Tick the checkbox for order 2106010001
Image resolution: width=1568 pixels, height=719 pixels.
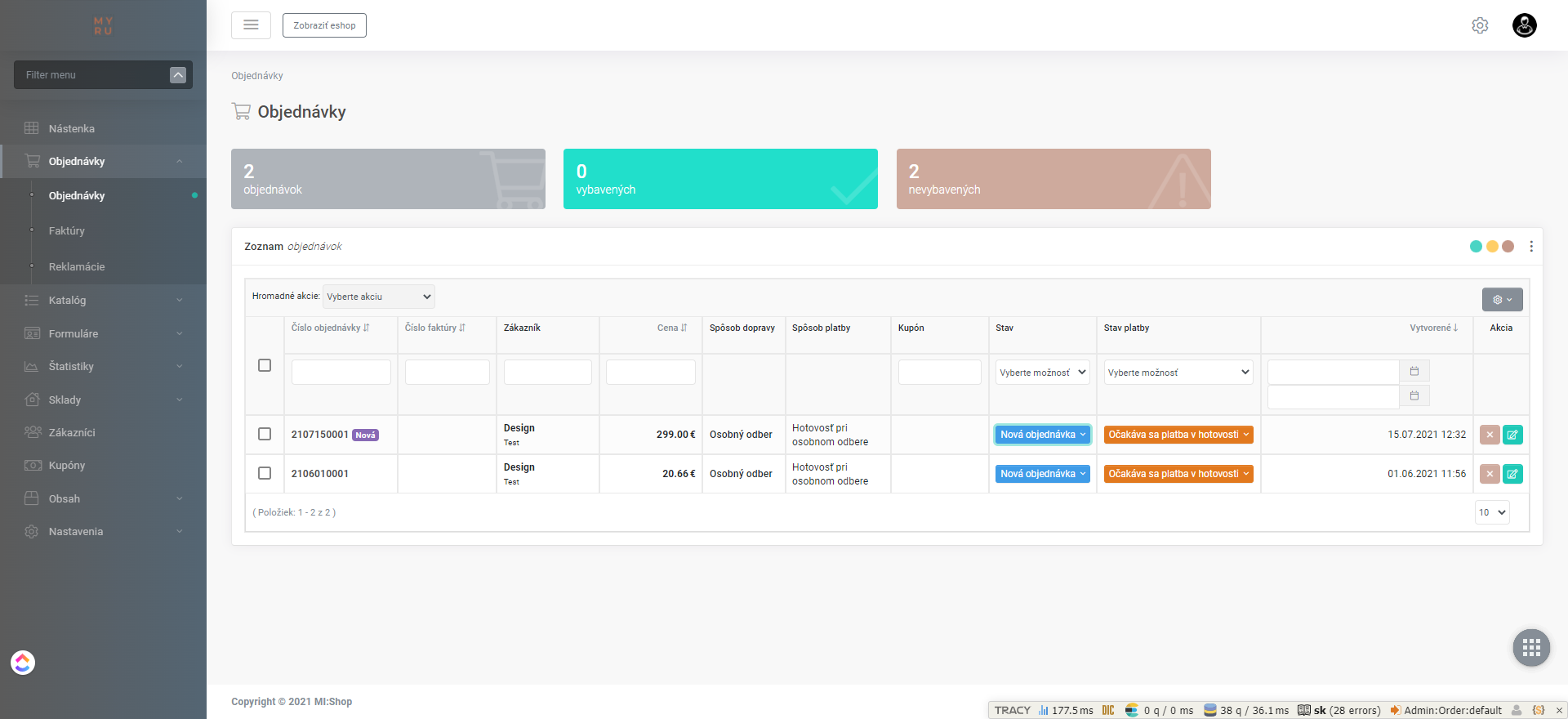265,473
